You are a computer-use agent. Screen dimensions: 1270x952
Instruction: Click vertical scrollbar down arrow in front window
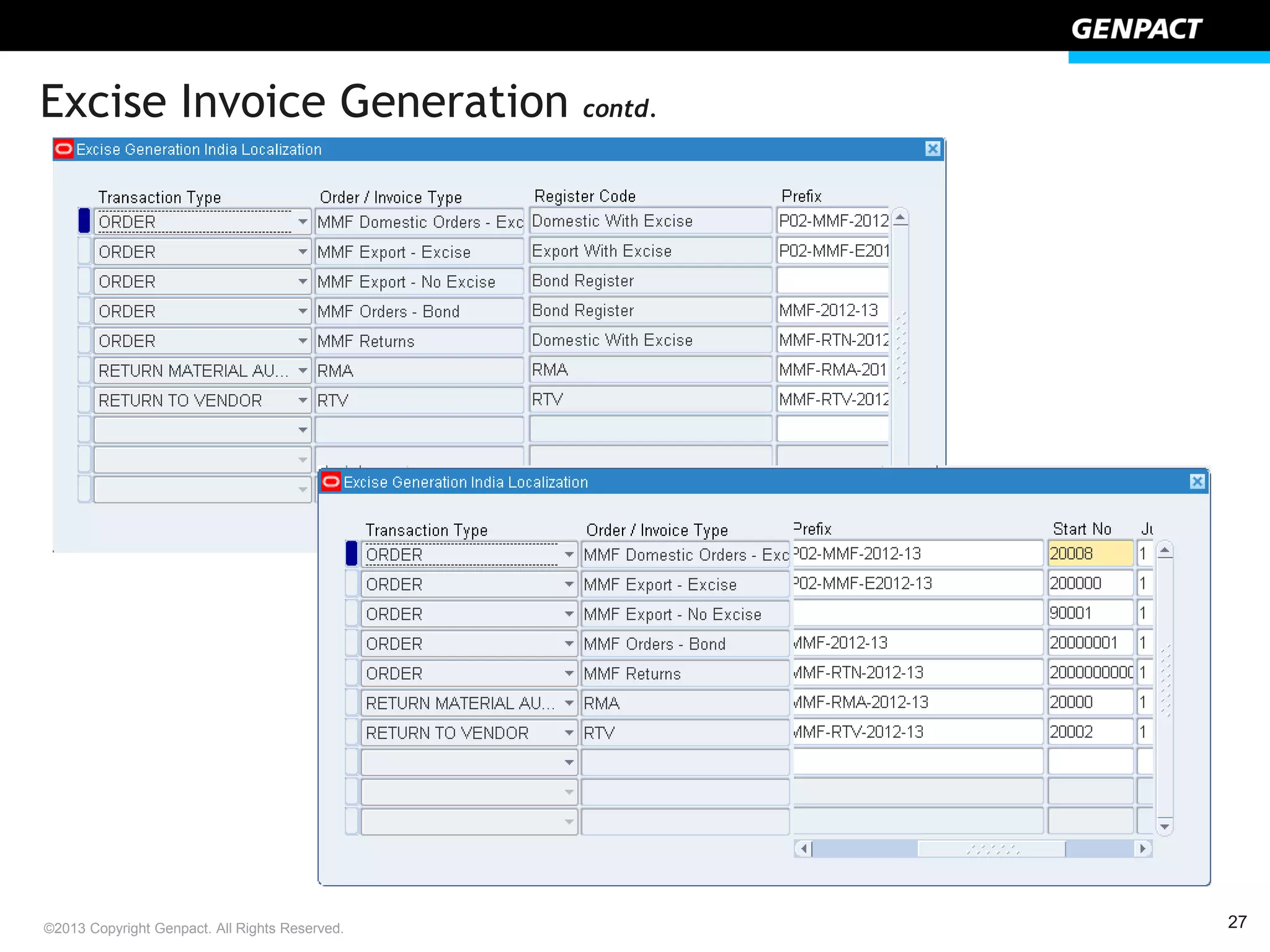tap(1165, 826)
